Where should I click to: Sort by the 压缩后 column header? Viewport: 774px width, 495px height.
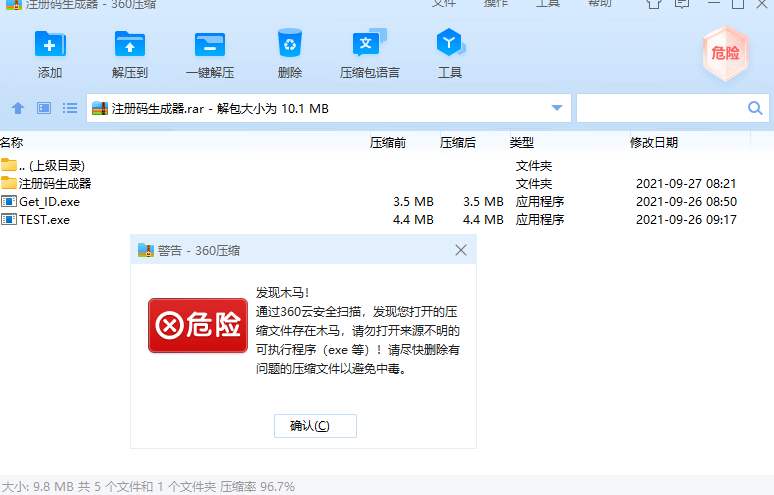[458, 143]
